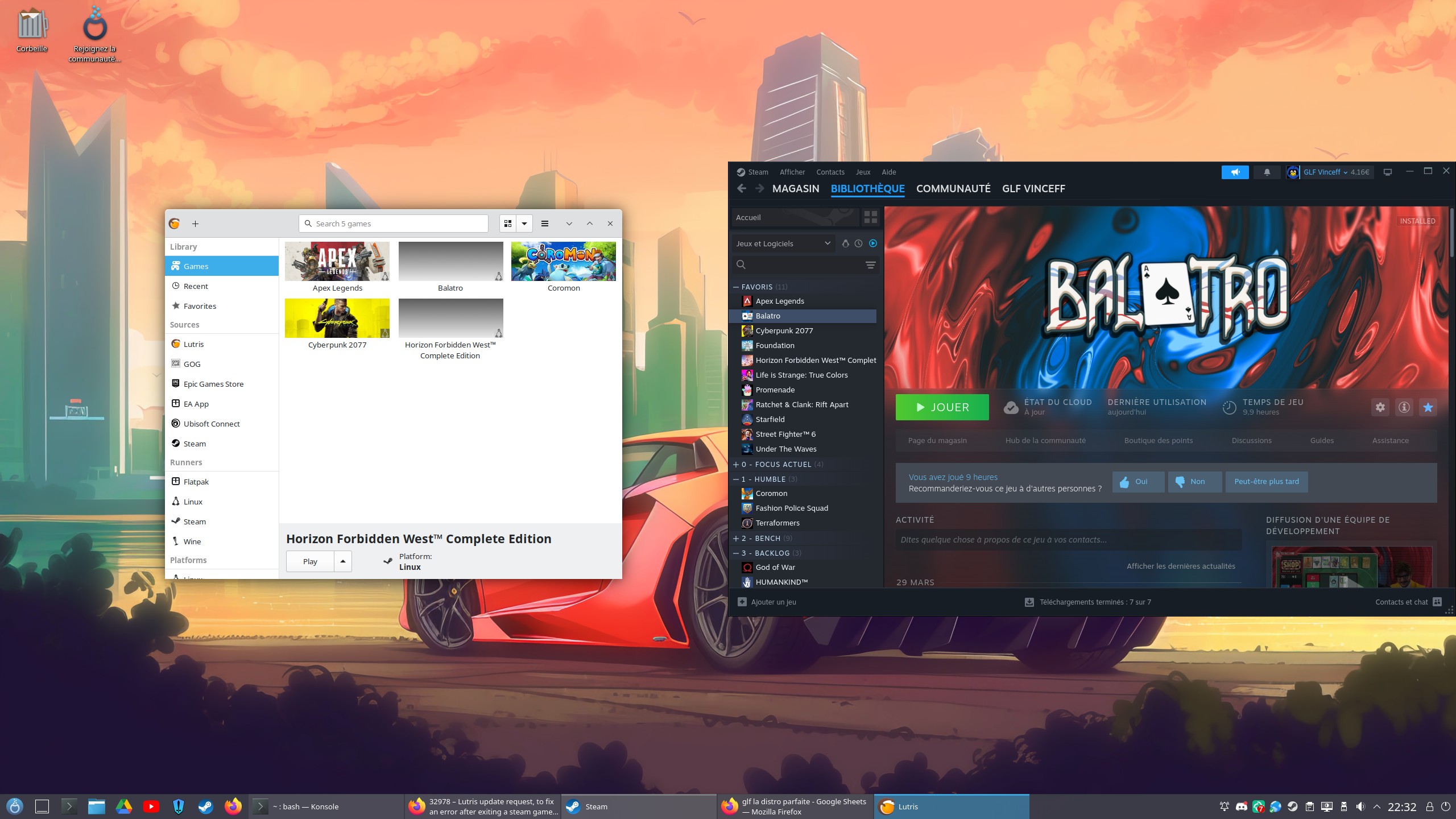1456x819 pixels.
Task: Open advanced filters icon in Steam search
Action: coord(870,264)
